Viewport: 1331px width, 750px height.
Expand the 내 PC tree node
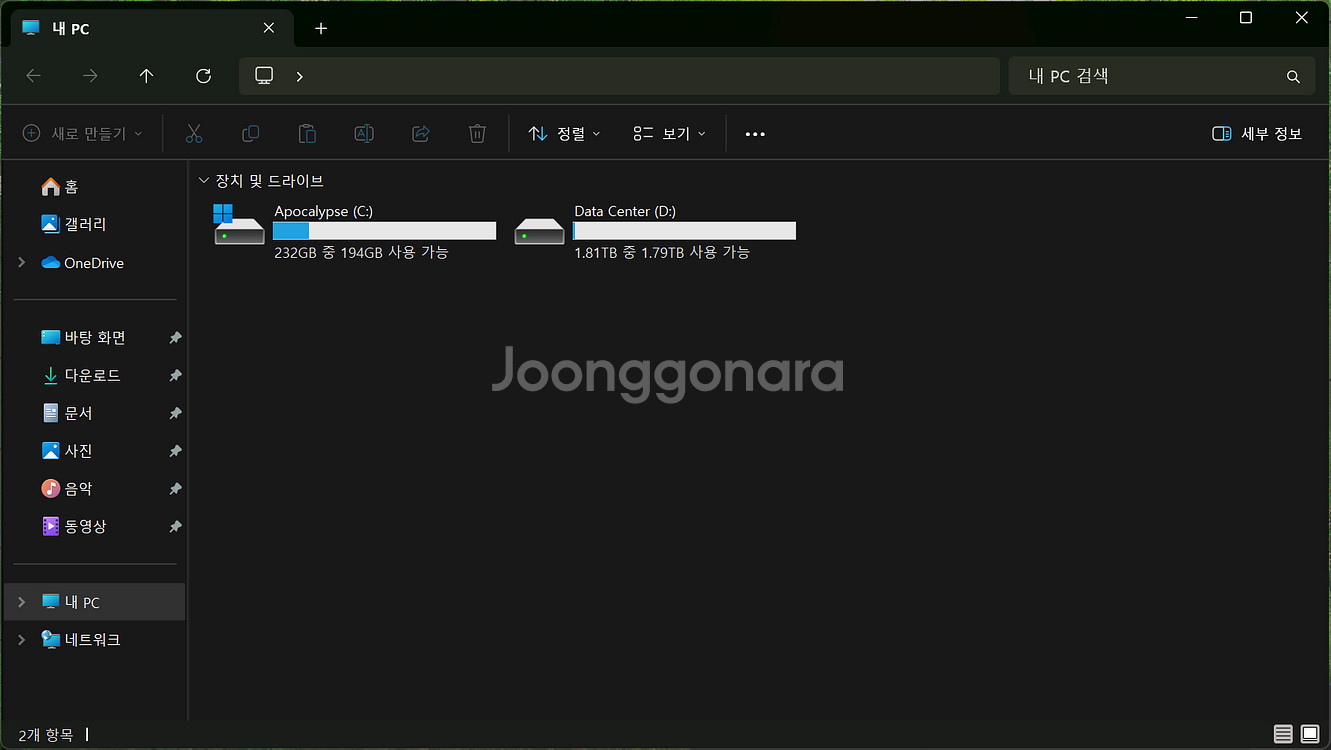[x=22, y=602]
